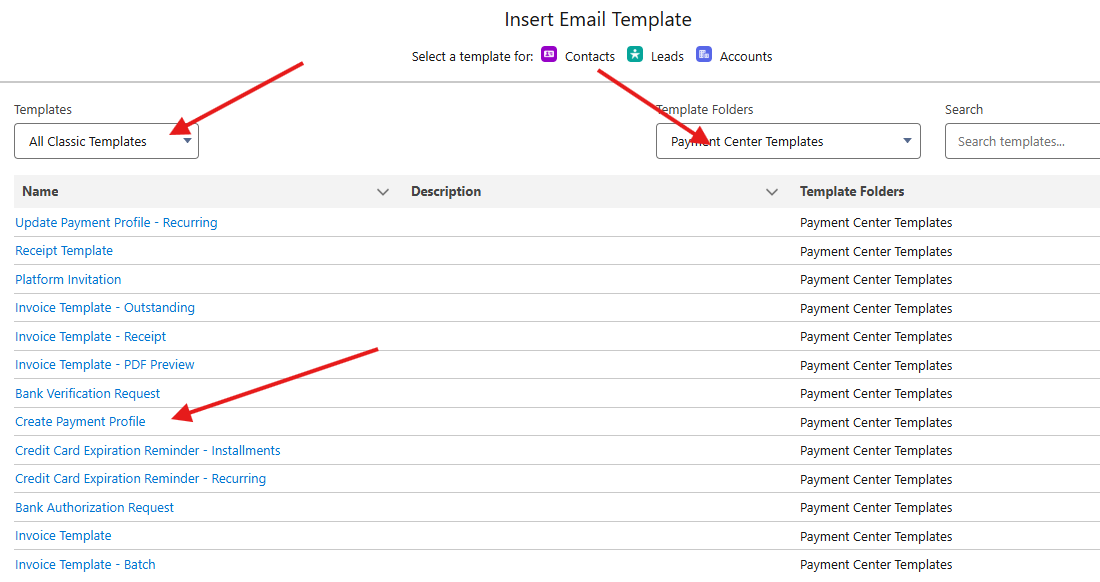Click folder cell in Platform Invitation row
The image size is (1100, 582).
click(876, 279)
